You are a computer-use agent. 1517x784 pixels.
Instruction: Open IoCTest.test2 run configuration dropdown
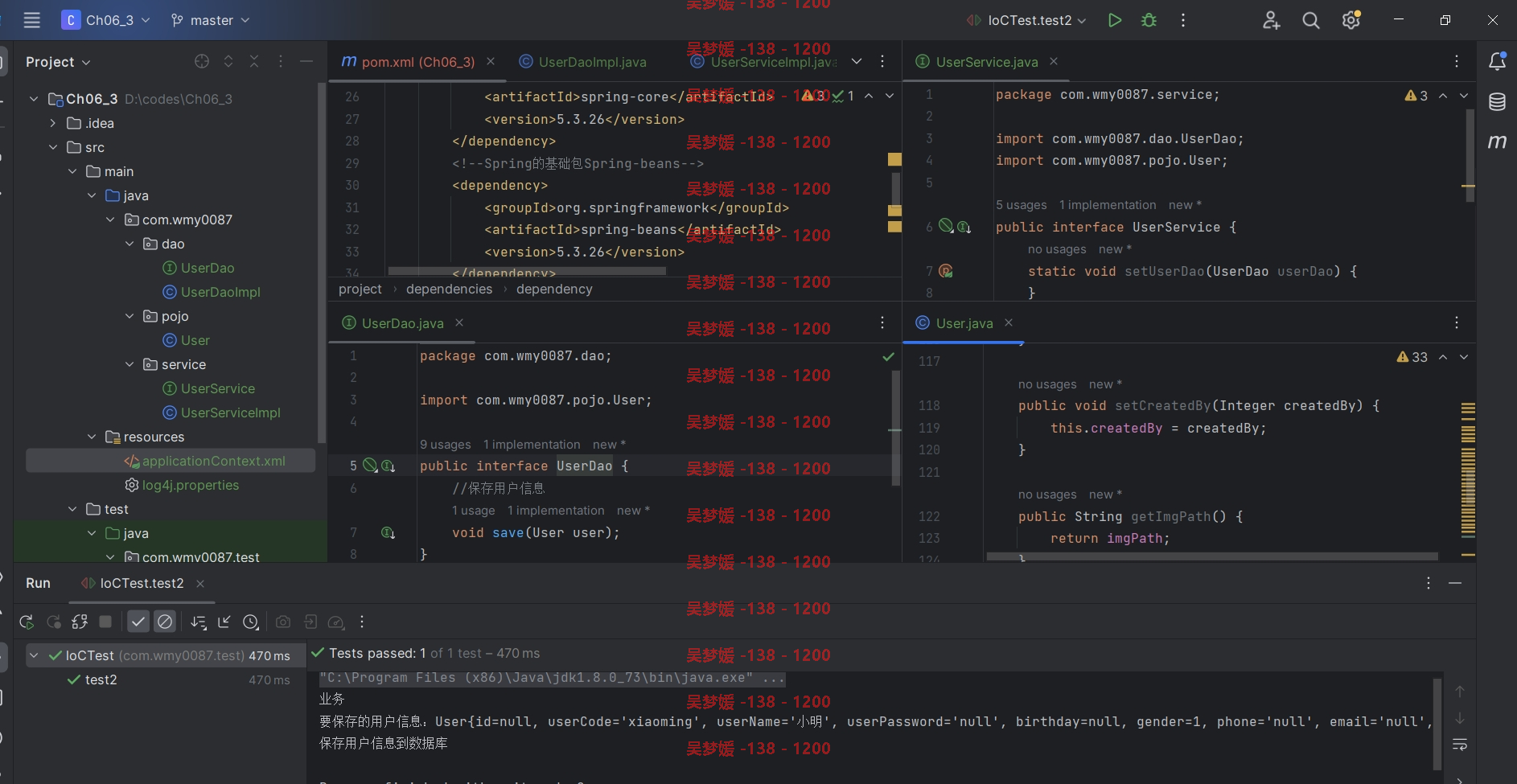(1027, 20)
